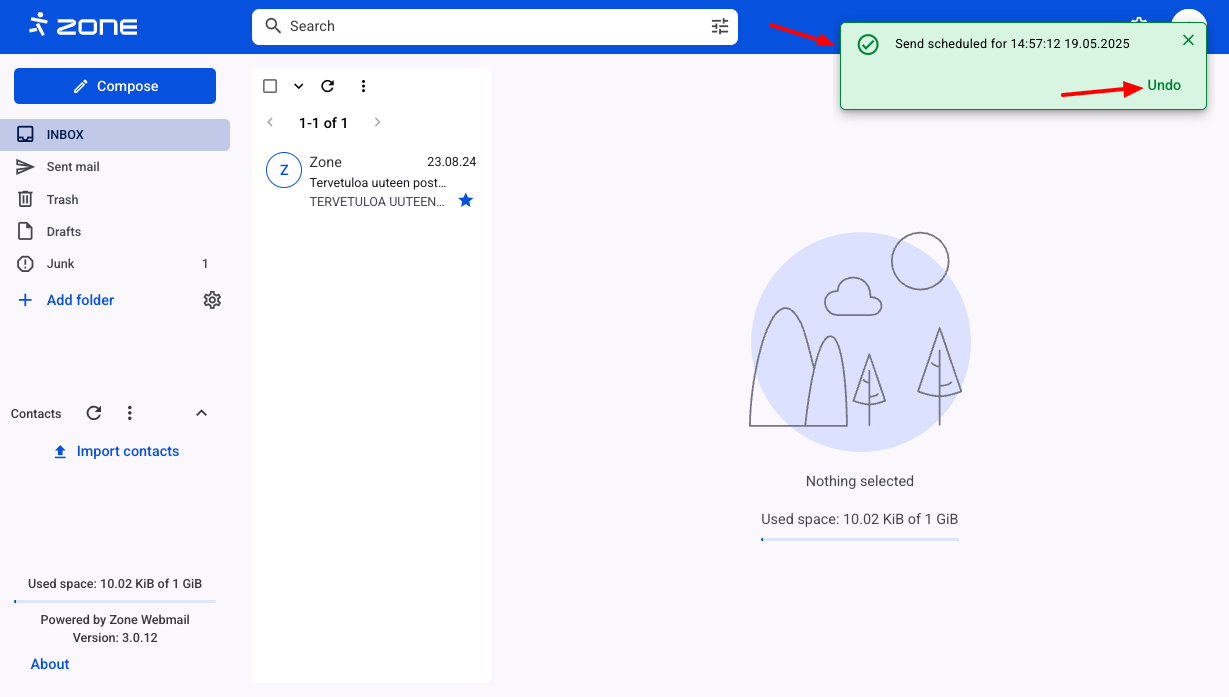Toggle the star on Zone message
1229x697 pixels.
coord(465,201)
